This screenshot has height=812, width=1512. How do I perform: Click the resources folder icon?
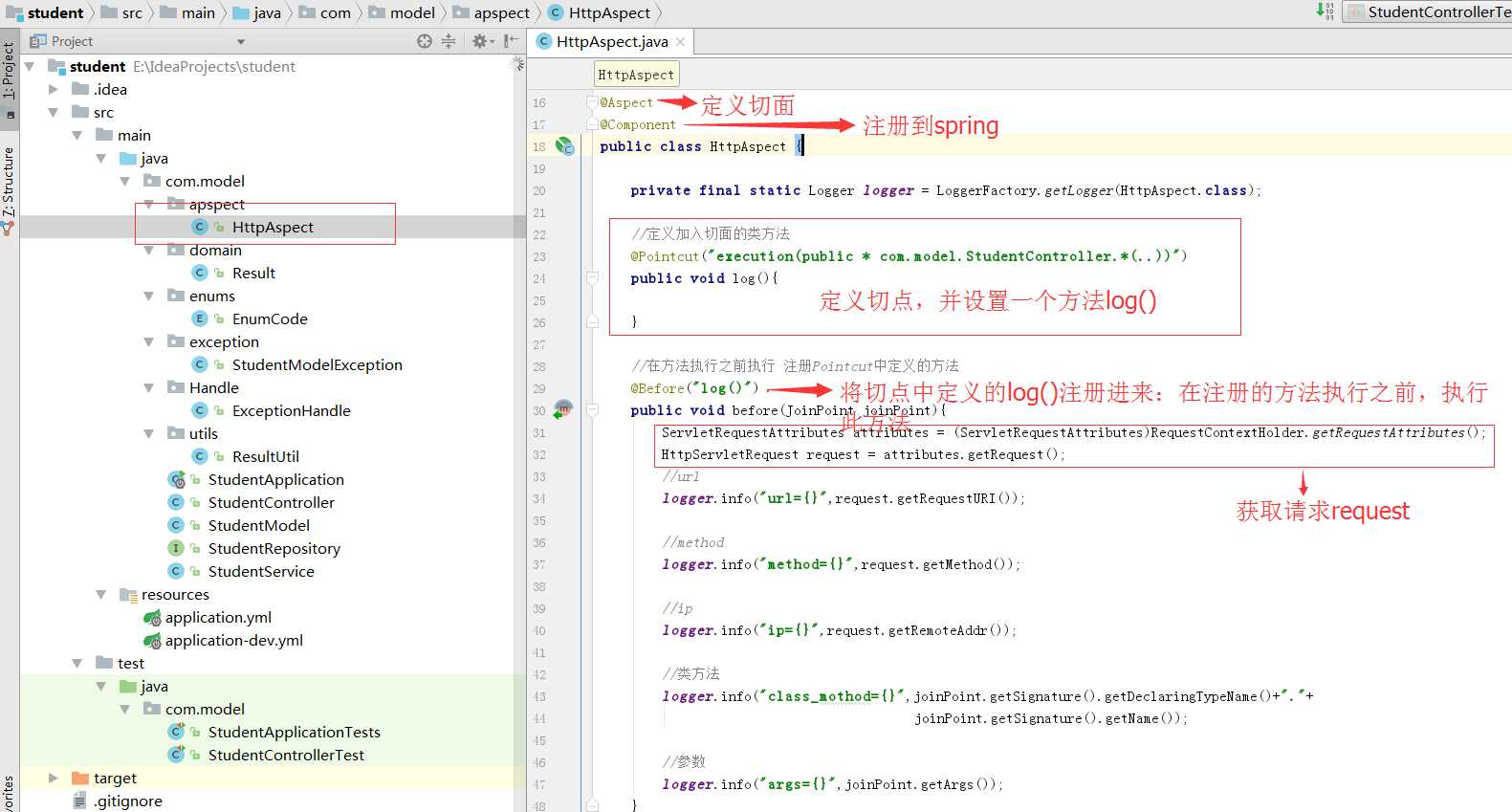[128, 594]
